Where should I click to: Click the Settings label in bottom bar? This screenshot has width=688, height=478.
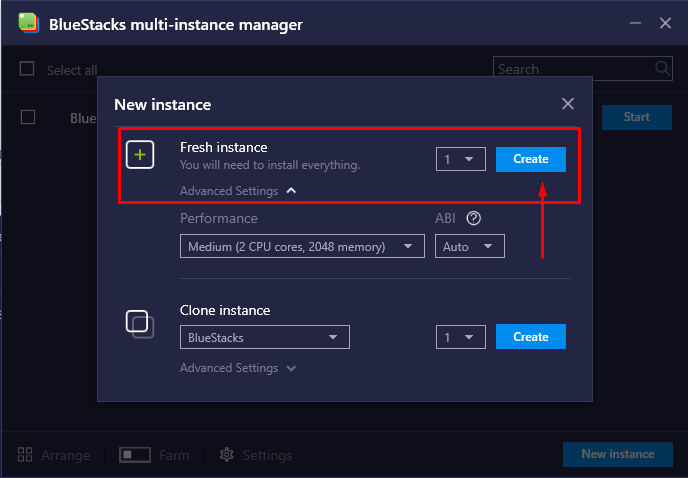[x=267, y=455]
